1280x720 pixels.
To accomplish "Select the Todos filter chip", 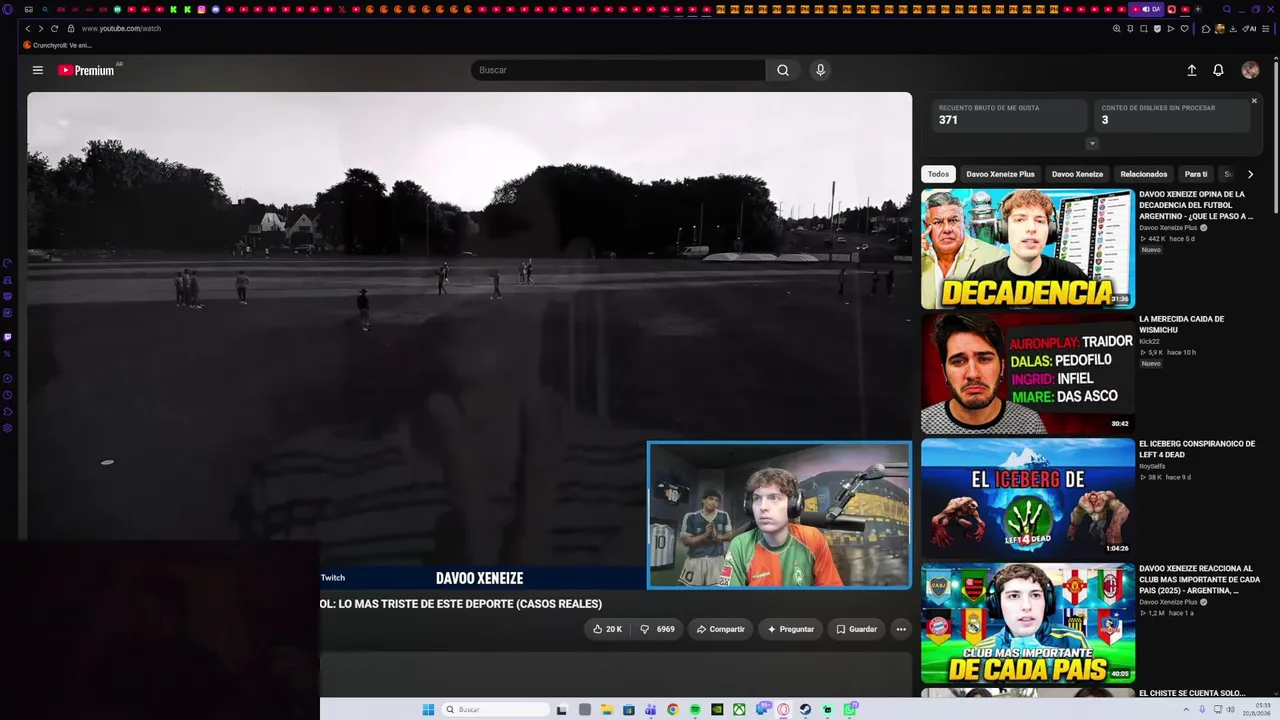I will pyautogui.click(x=938, y=174).
